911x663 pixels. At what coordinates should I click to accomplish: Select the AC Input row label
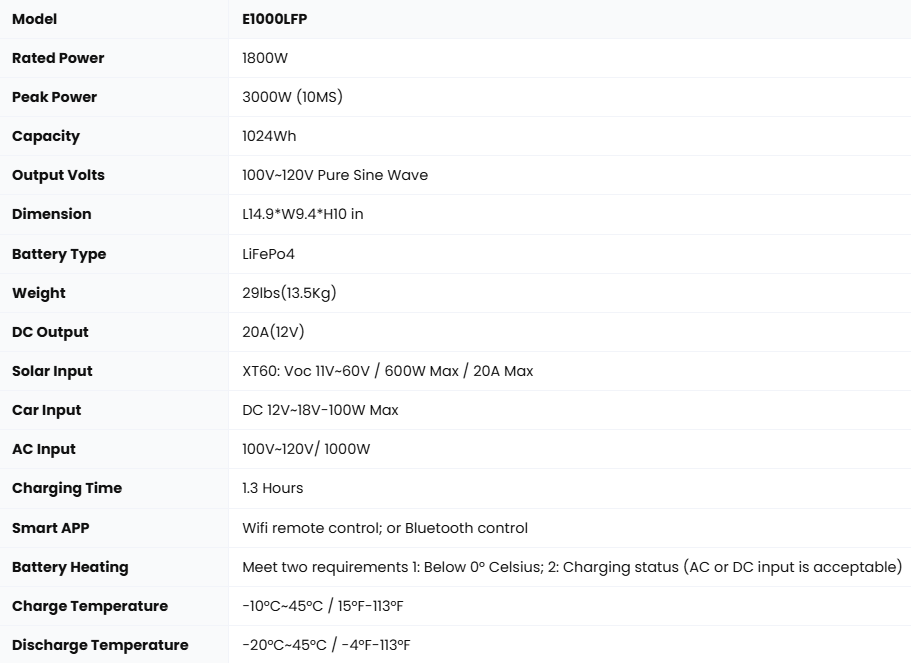click(x=44, y=449)
